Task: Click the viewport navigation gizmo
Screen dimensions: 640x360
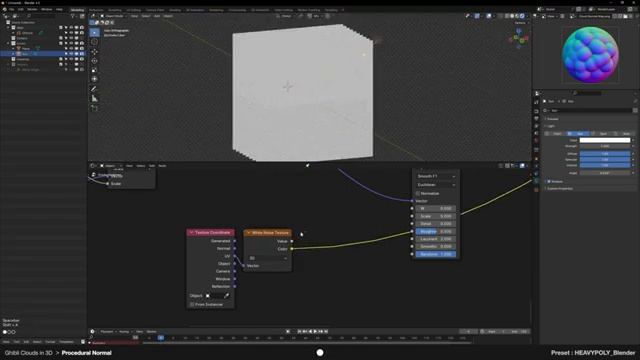Action: [519, 39]
